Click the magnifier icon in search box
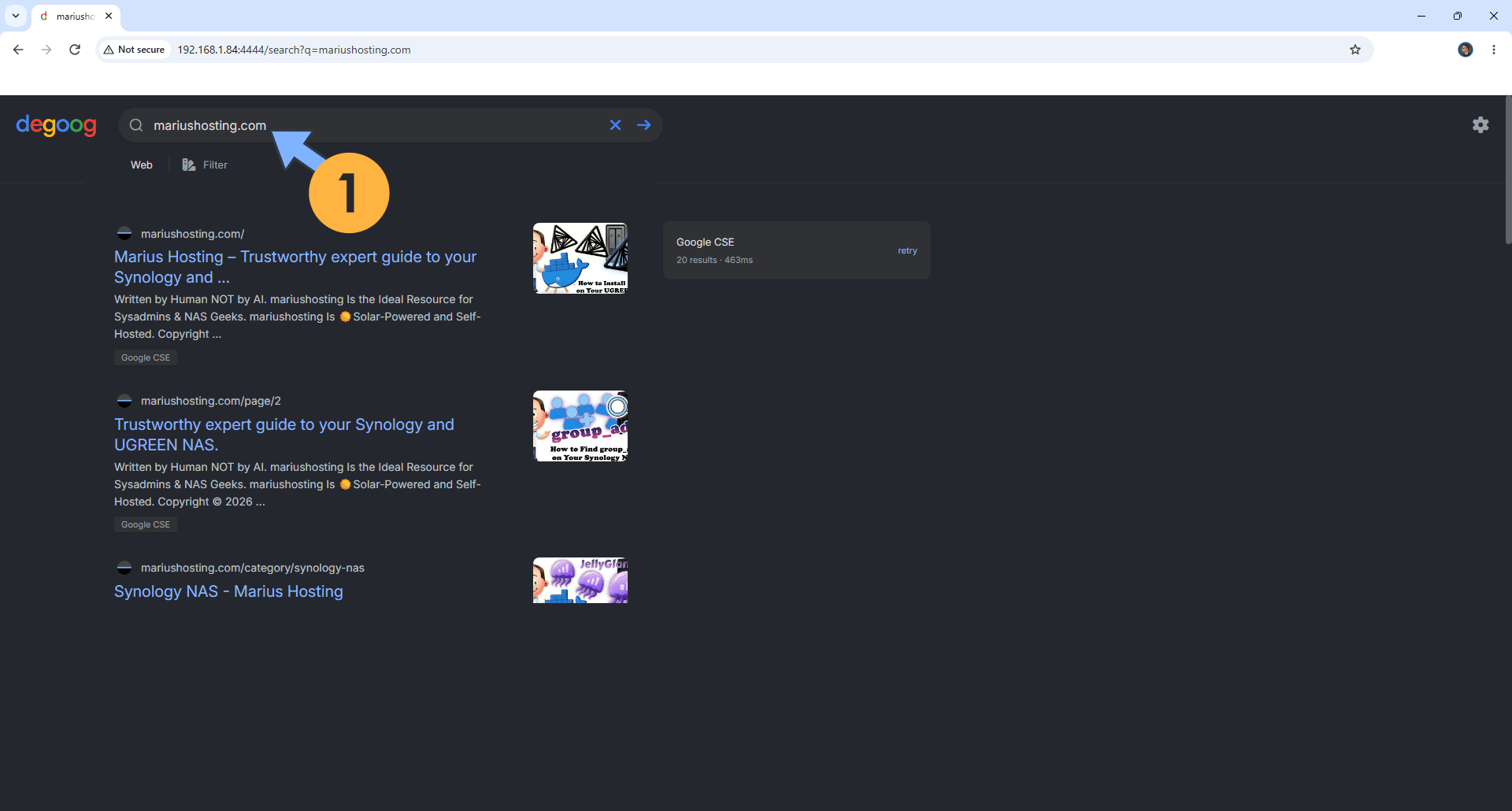The height and width of the screenshot is (811, 1512). click(x=136, y=125)
